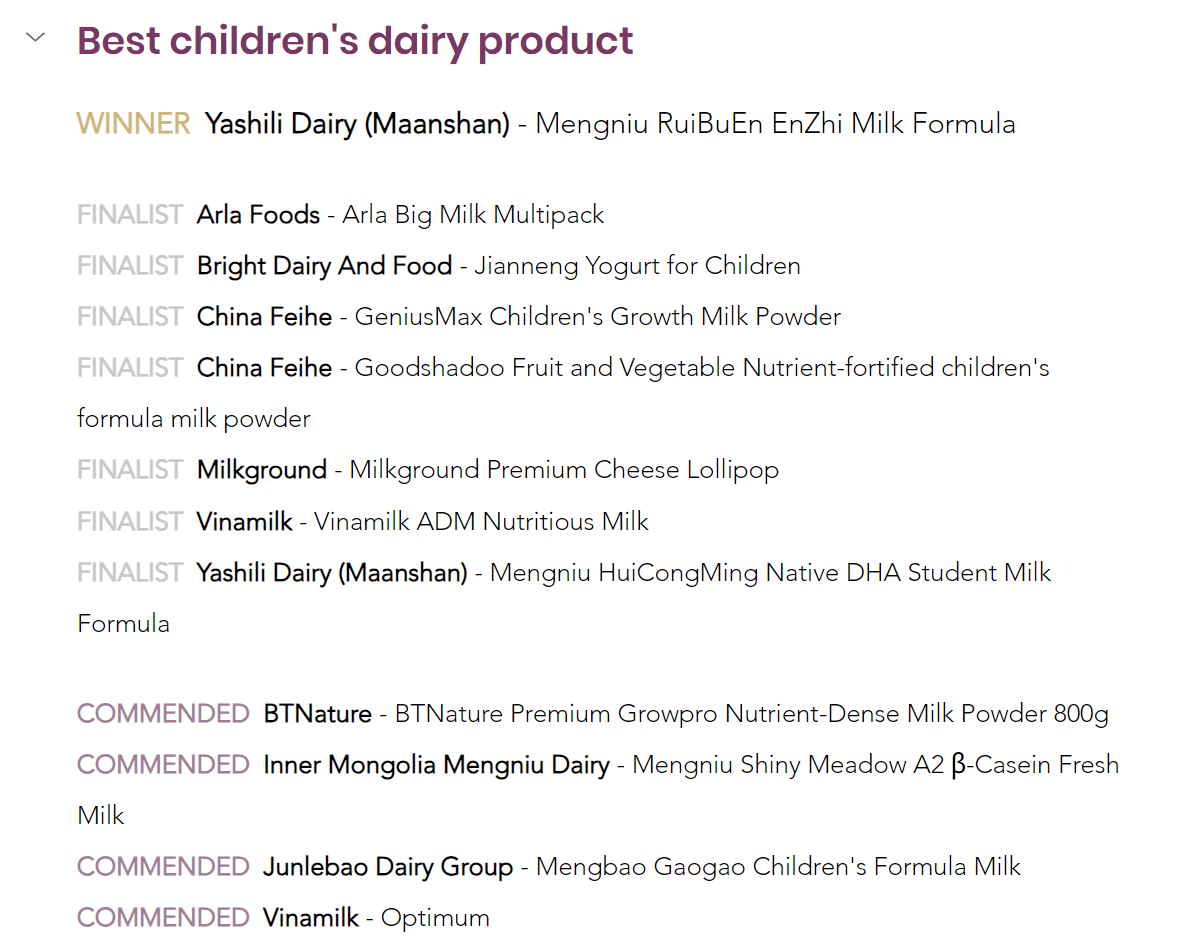Viewport: 1202px width, 952px height.
Task: Select Milkground Premium Cheese Lollipop text
Action: coord(564,470)
